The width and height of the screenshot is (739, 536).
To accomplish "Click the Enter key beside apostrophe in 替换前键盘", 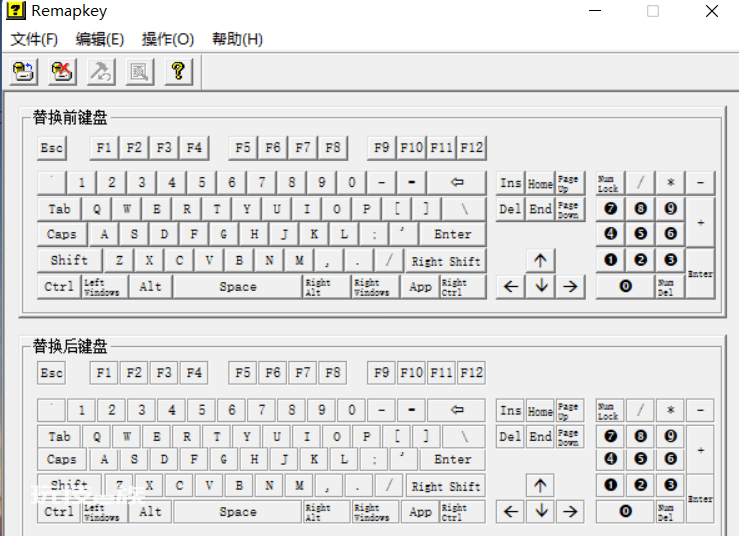I will pos(452,234).
